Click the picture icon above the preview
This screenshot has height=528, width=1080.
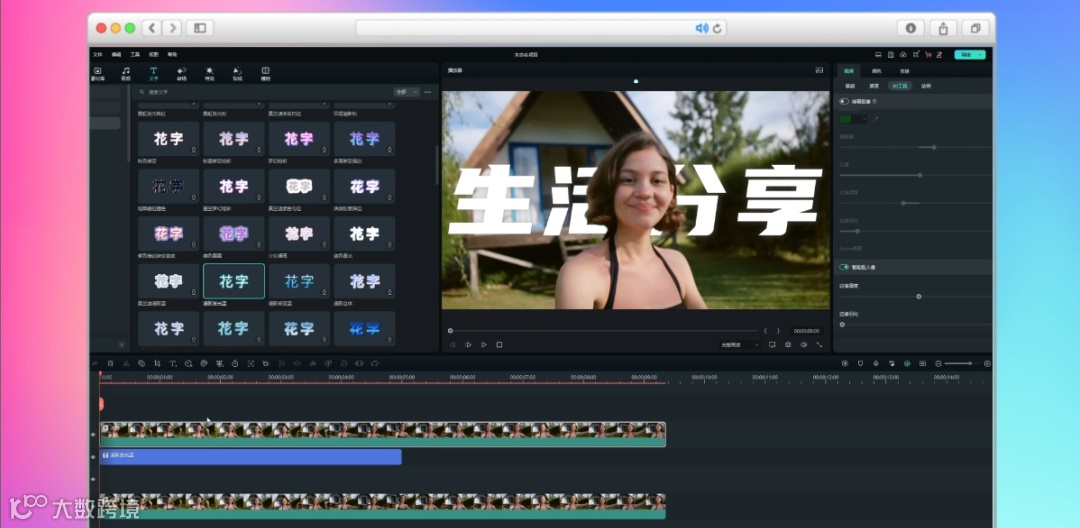(819, 70)
